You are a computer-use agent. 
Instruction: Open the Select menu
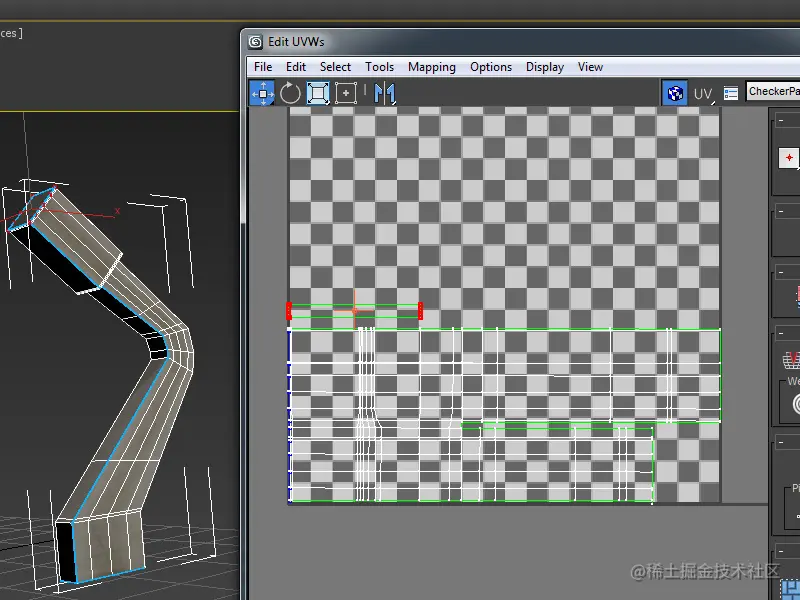(x=335, y=67)
